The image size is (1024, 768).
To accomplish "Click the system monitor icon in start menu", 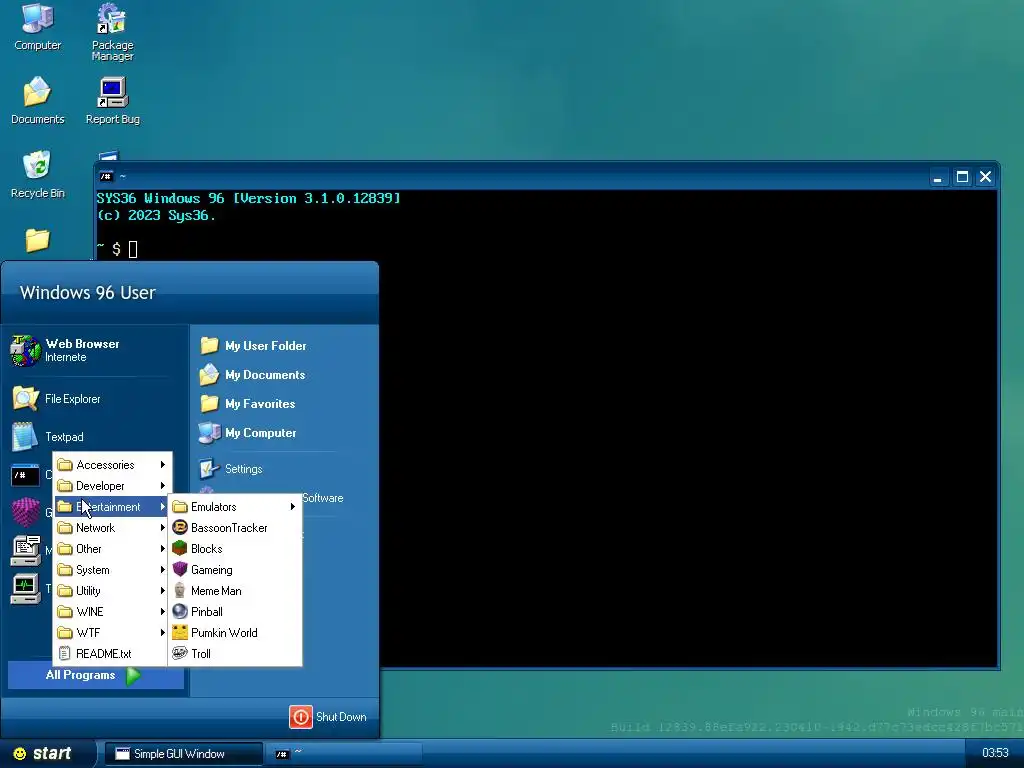I will pos(25,588).
